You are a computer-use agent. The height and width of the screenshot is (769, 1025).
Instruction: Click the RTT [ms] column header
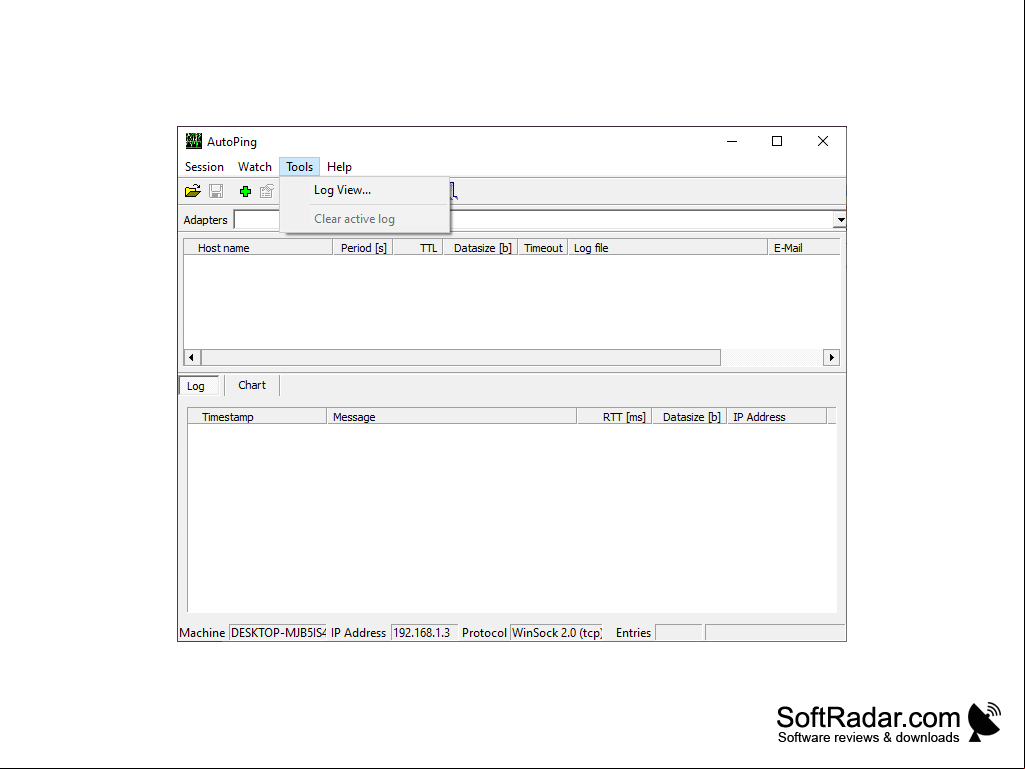[614, 417]
